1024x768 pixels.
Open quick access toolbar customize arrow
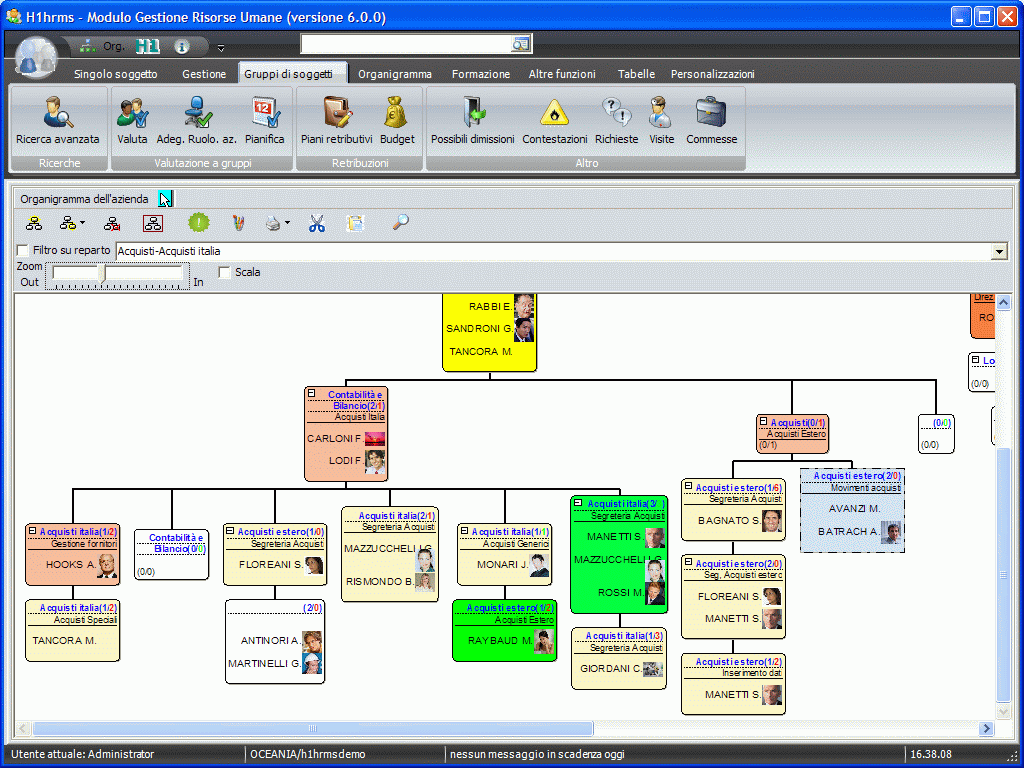pyautogui.click(x=221, y=48)
